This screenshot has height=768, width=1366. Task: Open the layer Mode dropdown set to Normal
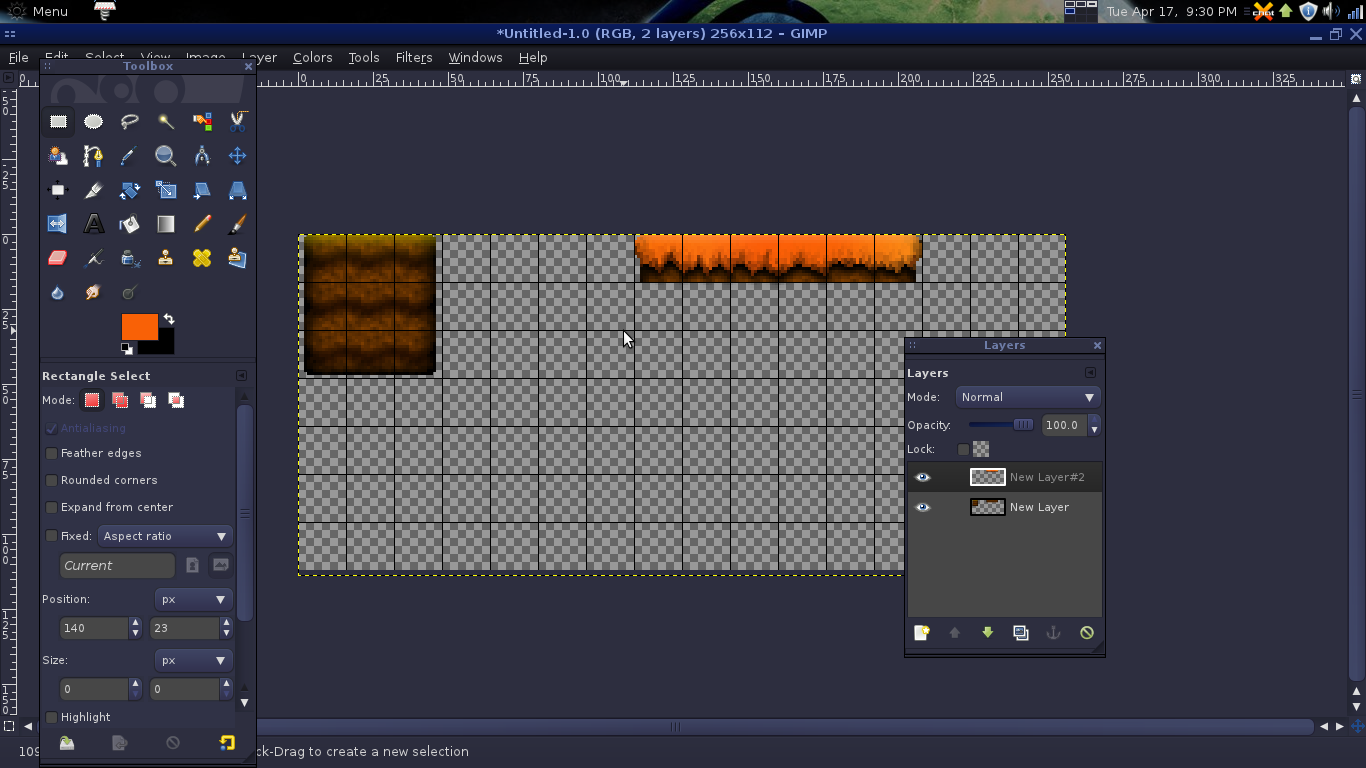1027,397
